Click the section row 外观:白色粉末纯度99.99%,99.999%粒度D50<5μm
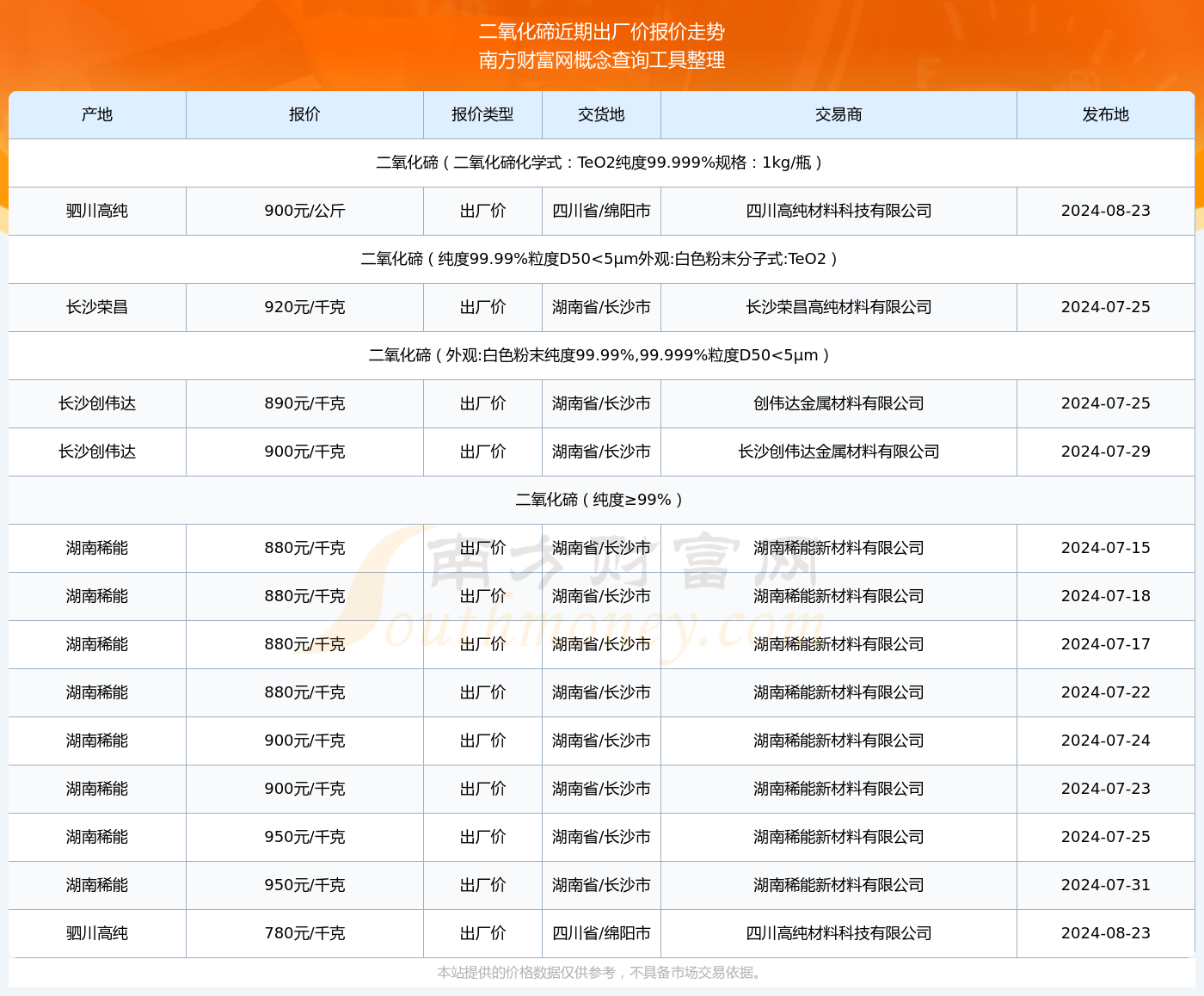Screen dimensions: 1204x996 (602, 355)
